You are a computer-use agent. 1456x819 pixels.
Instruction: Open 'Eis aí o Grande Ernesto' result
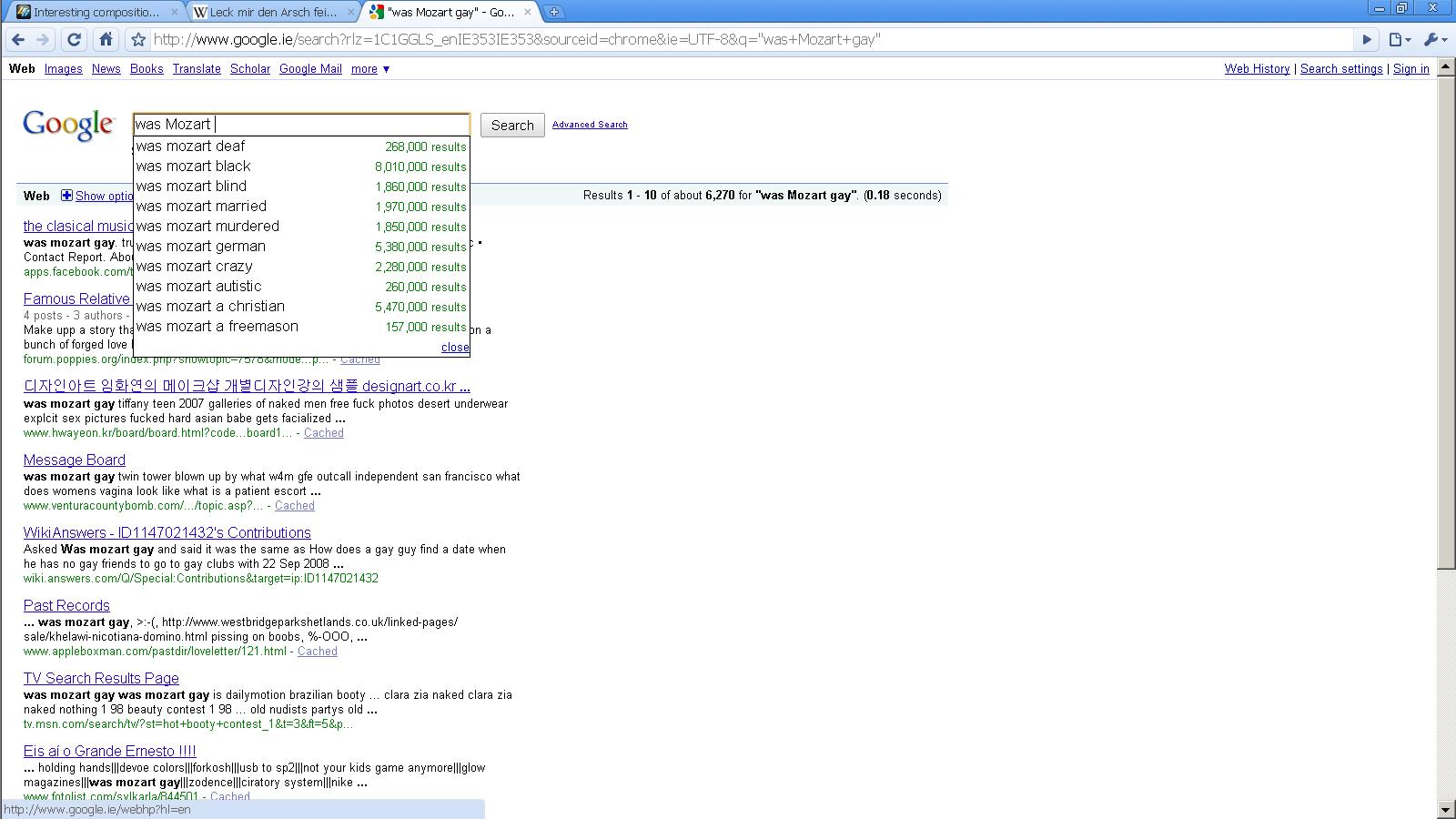109,752
